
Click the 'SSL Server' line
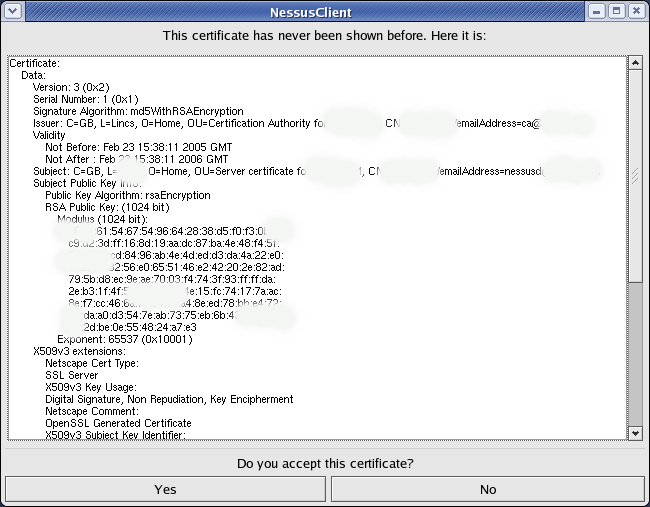tap(72, 376)
